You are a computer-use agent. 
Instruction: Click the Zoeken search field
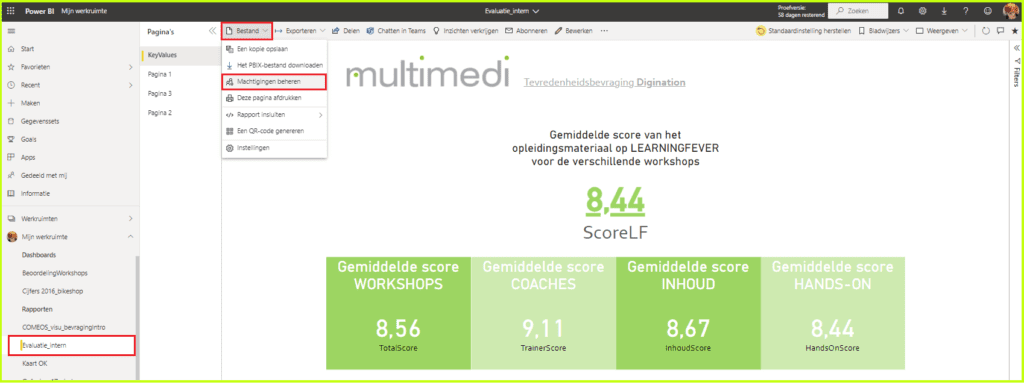click(x=857, y=11)
